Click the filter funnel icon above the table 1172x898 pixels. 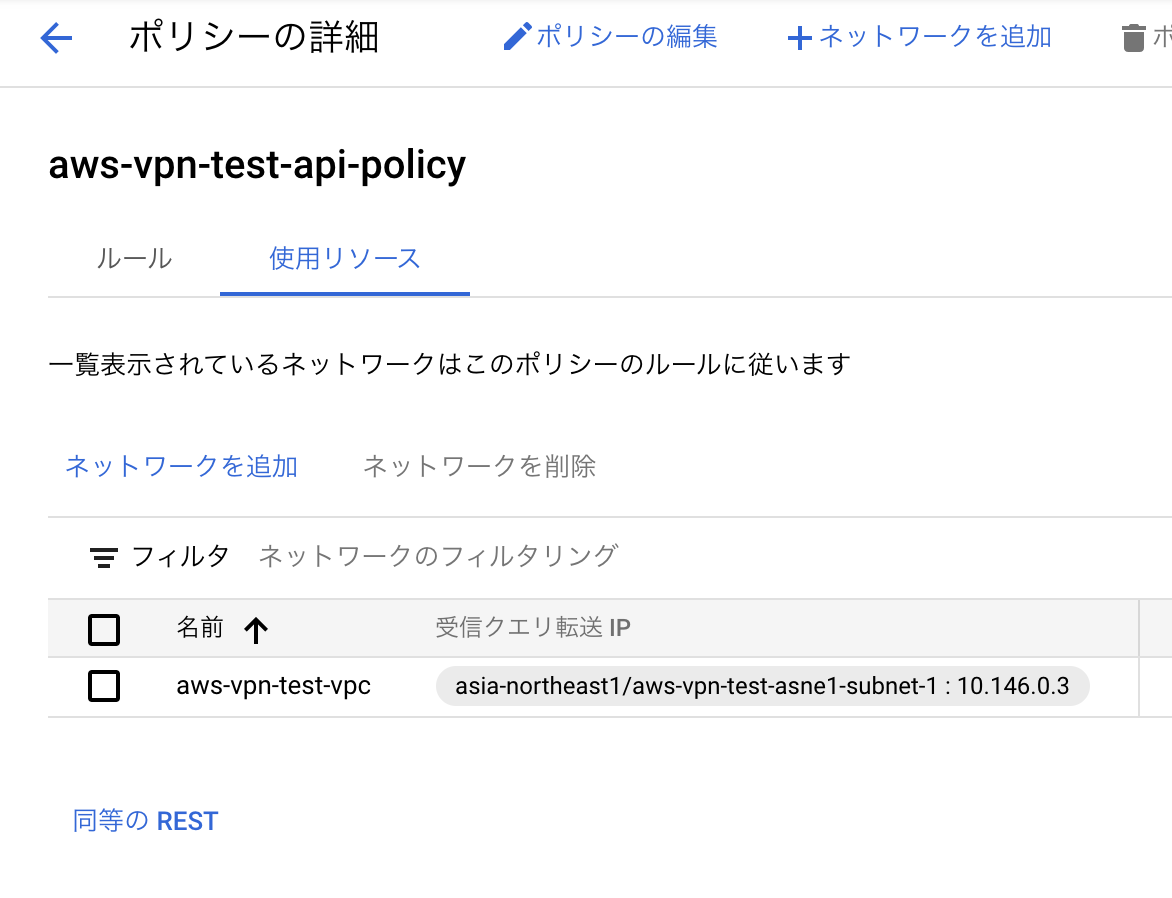(x=104, y=556)
